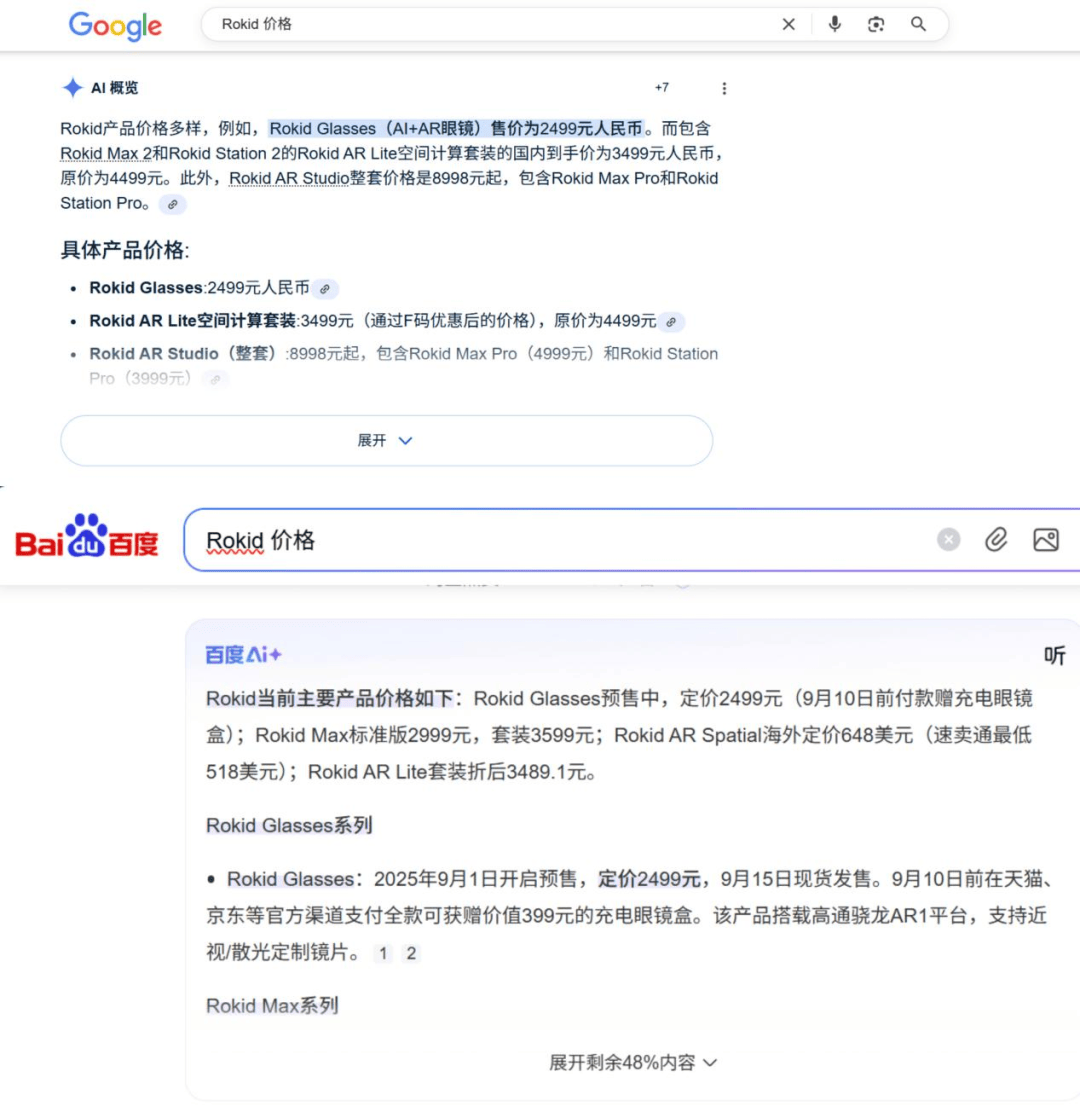Click the Rokid AR Studio（整套）bullet title

[187, 354]
